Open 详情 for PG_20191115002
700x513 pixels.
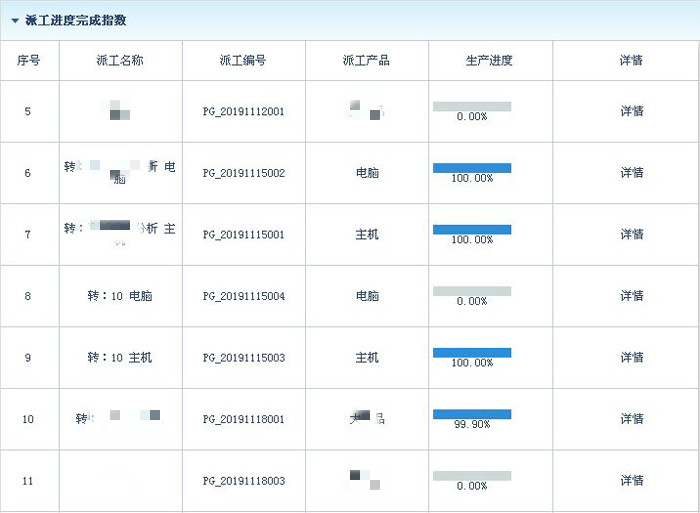click(x=631, y=173)
